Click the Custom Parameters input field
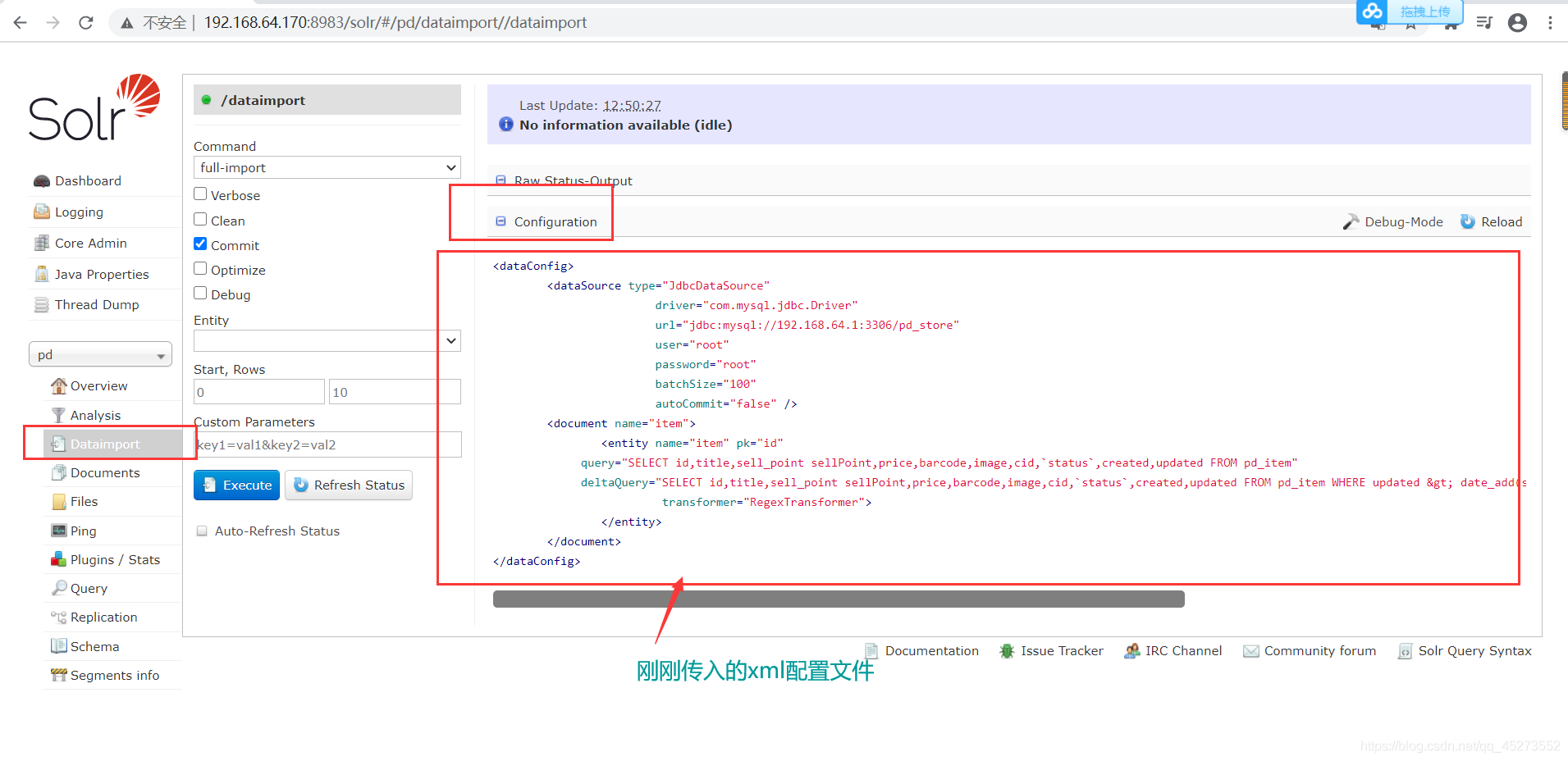 point(327,444)
